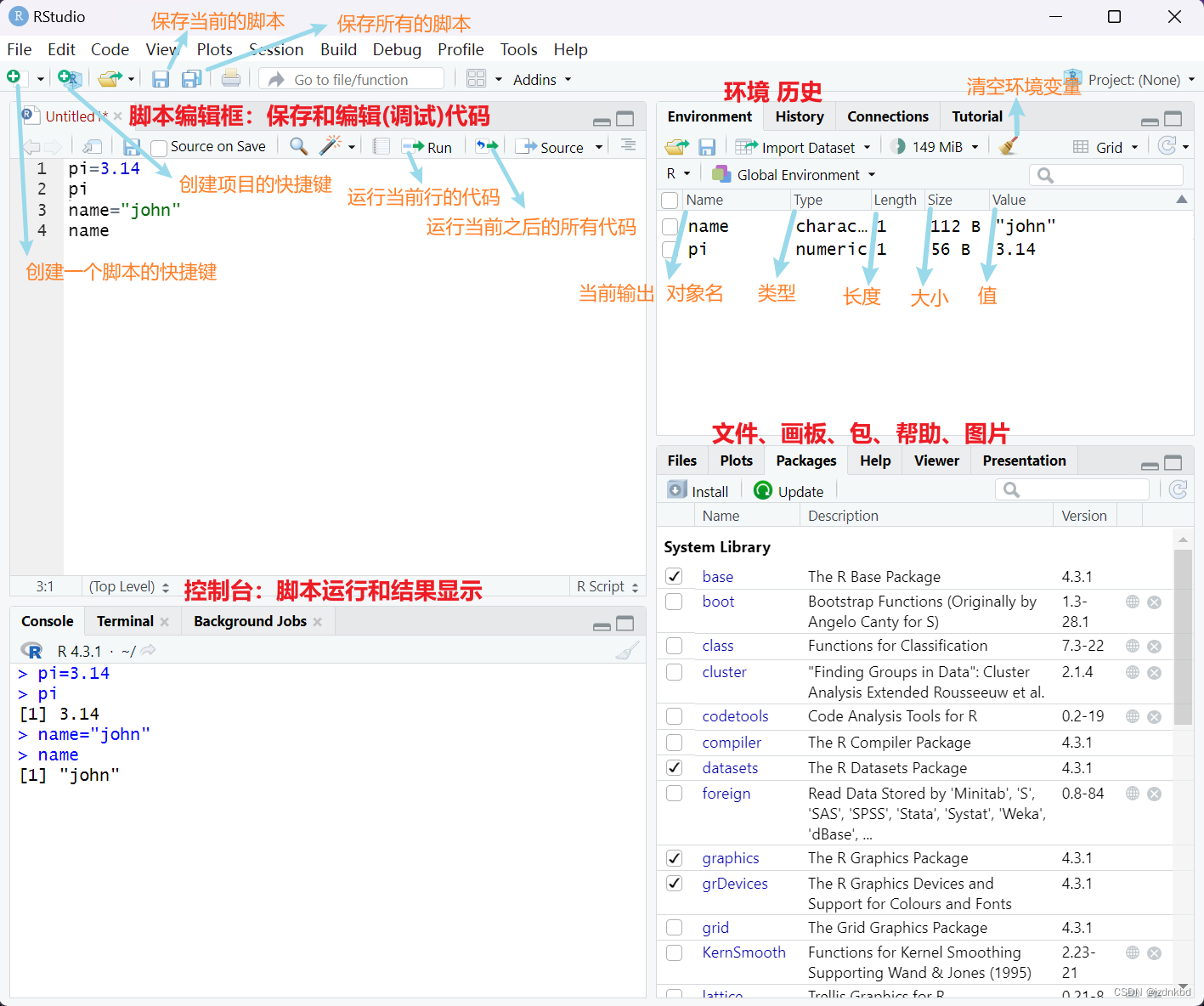This screenshot has width=1204, height=1006.
Task: Clear console with broom icon
Action: [627, 651]
